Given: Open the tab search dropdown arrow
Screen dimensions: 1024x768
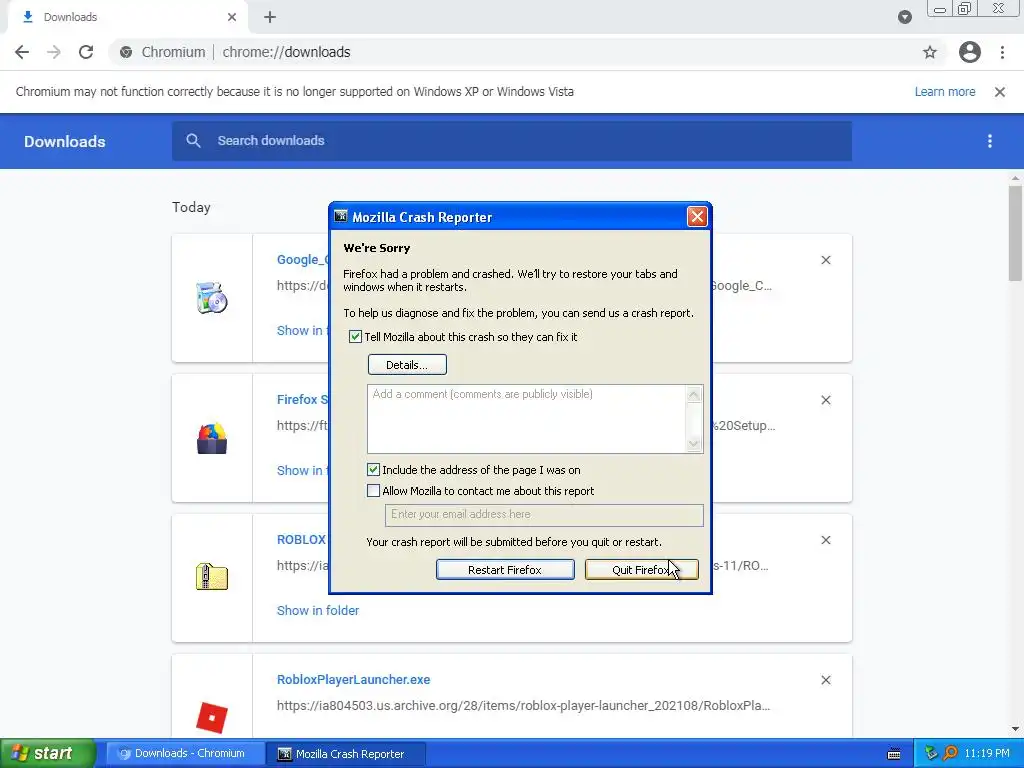Looking at the screenshot, I should coord(904,17).
